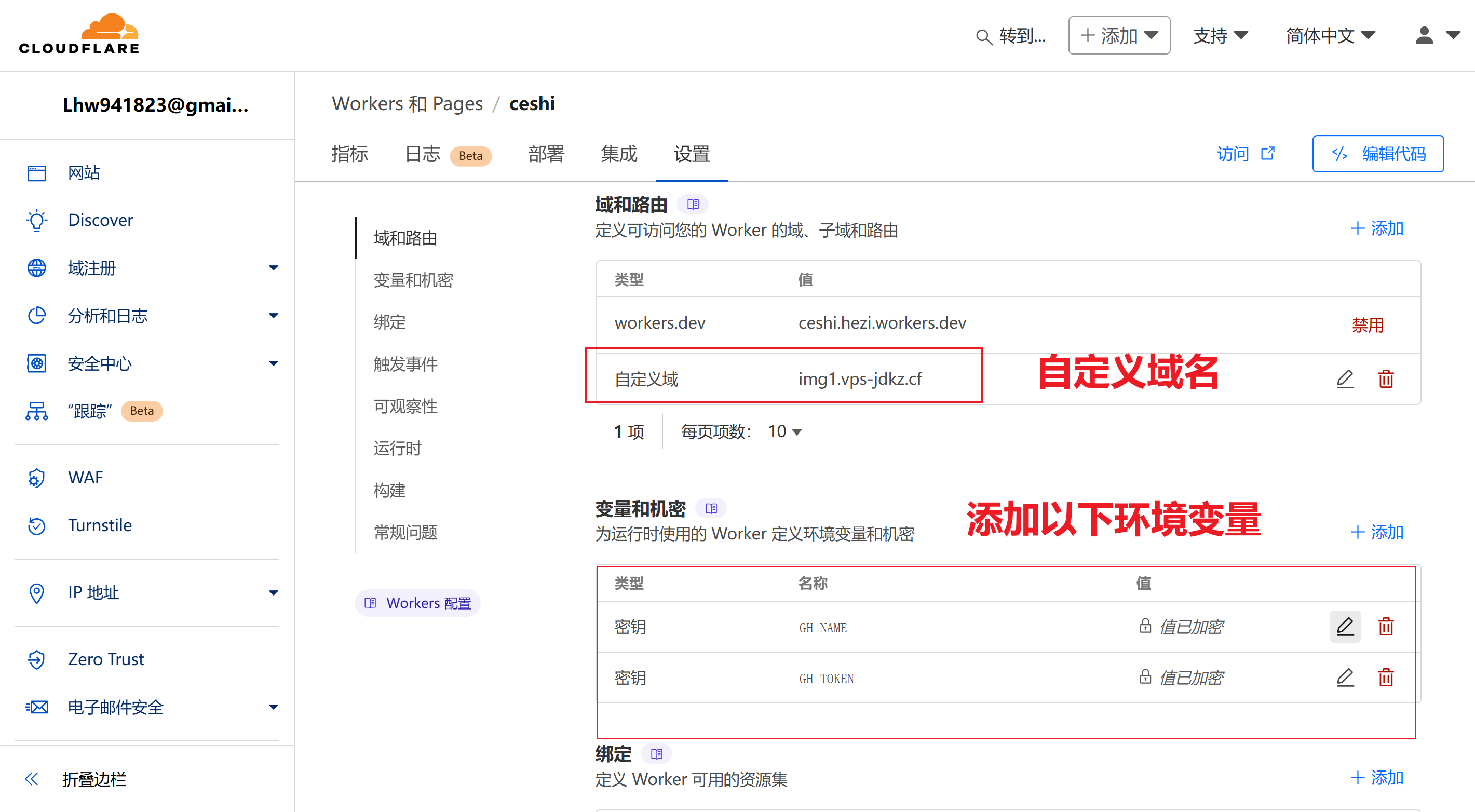The height and width of the screenshot is (812, 1475).
Task: Select 域和路由 in settings navigation
Action: (x=405, y=238)
